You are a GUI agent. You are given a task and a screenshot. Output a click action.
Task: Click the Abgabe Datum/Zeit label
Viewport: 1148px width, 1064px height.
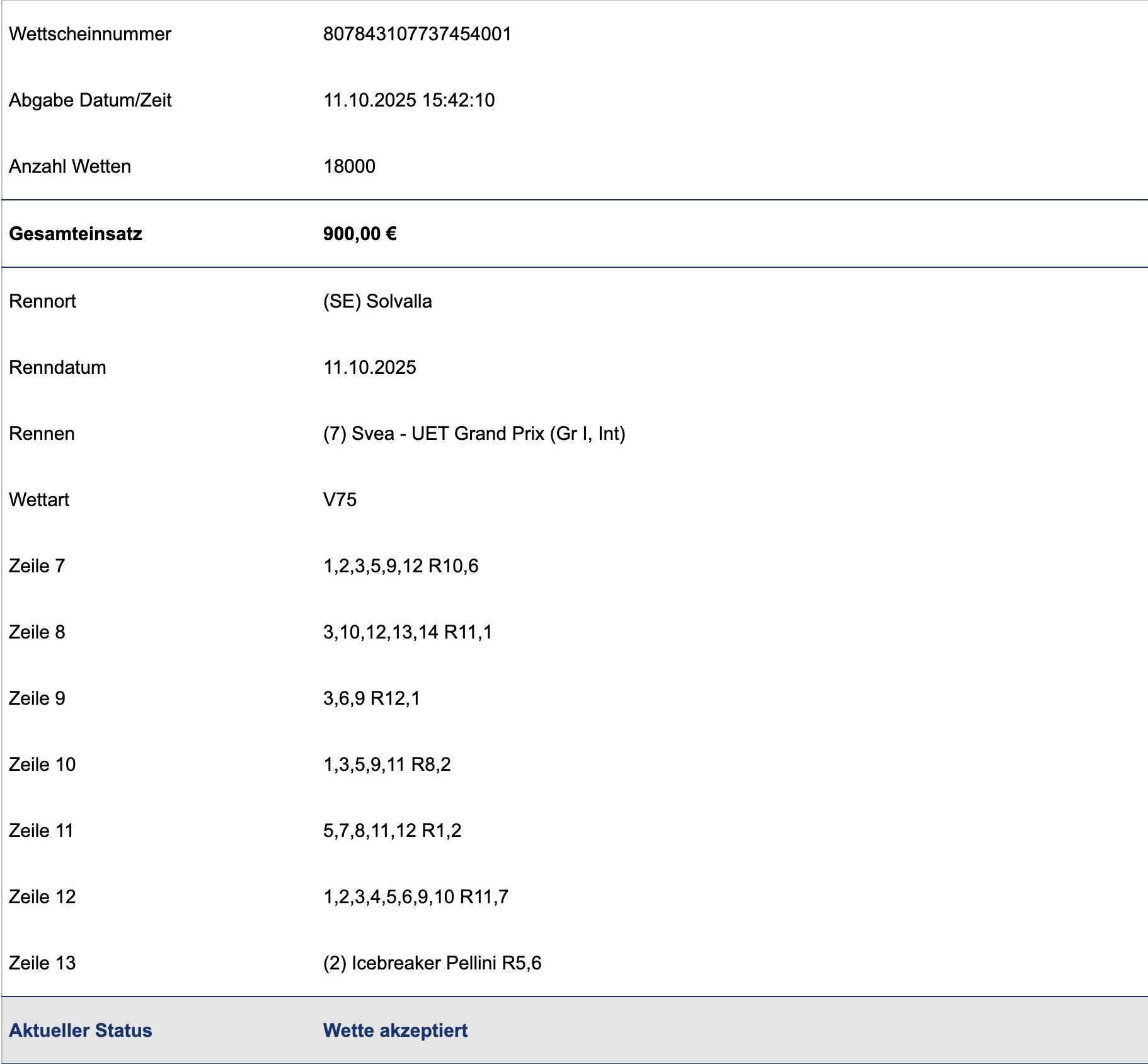[90, 100]
